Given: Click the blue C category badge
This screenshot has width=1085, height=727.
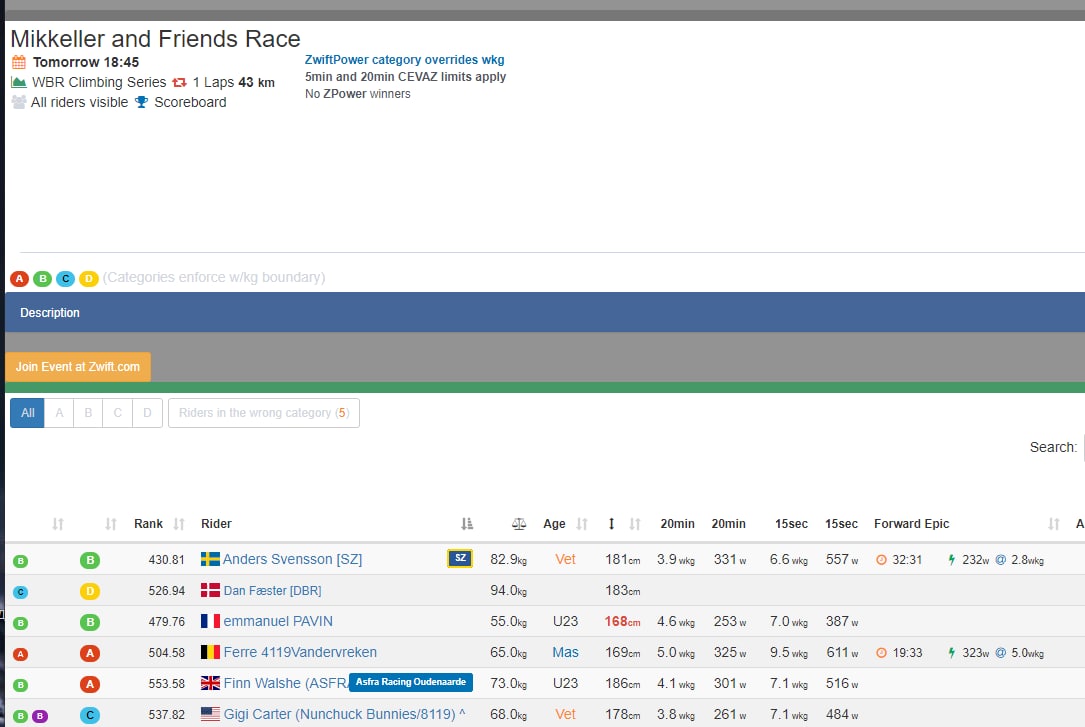Looking at the screenshot, I should click(65, 278).
